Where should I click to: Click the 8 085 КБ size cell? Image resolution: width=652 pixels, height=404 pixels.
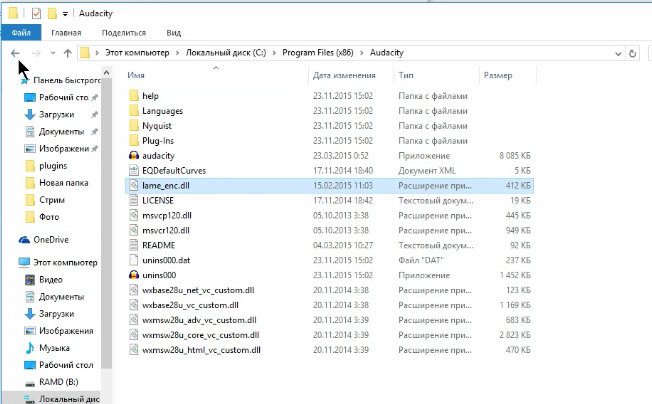pyautogui.click(x=515, y=156)
